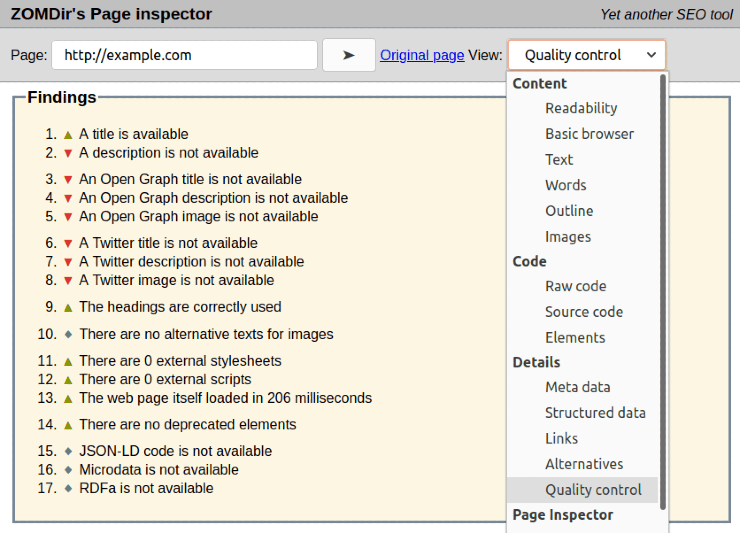740x533 pixels.
Task: Choose Basic browser view option
Action: coord(589,134)
